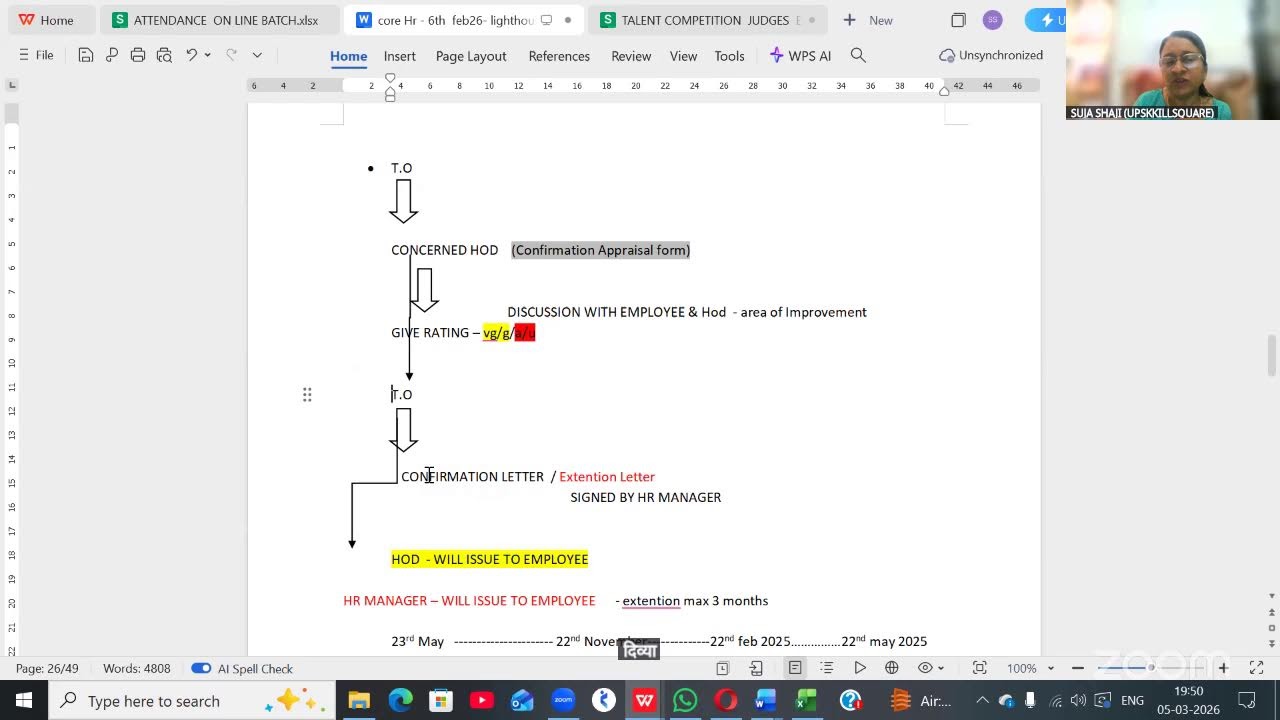Click the page-down arrows at the scrollbar bottom
The height and width of the screenshot is (720, 1280).
click(1271, 644)
